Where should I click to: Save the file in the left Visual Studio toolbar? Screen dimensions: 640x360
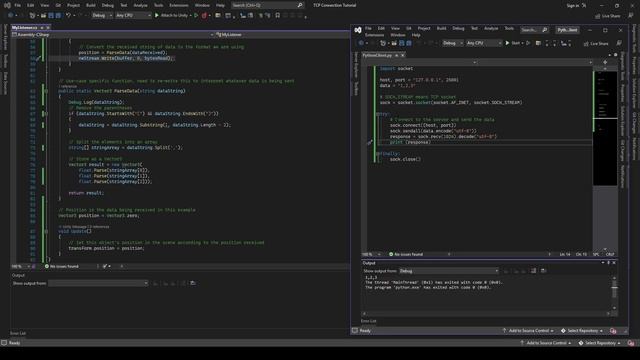51,16
